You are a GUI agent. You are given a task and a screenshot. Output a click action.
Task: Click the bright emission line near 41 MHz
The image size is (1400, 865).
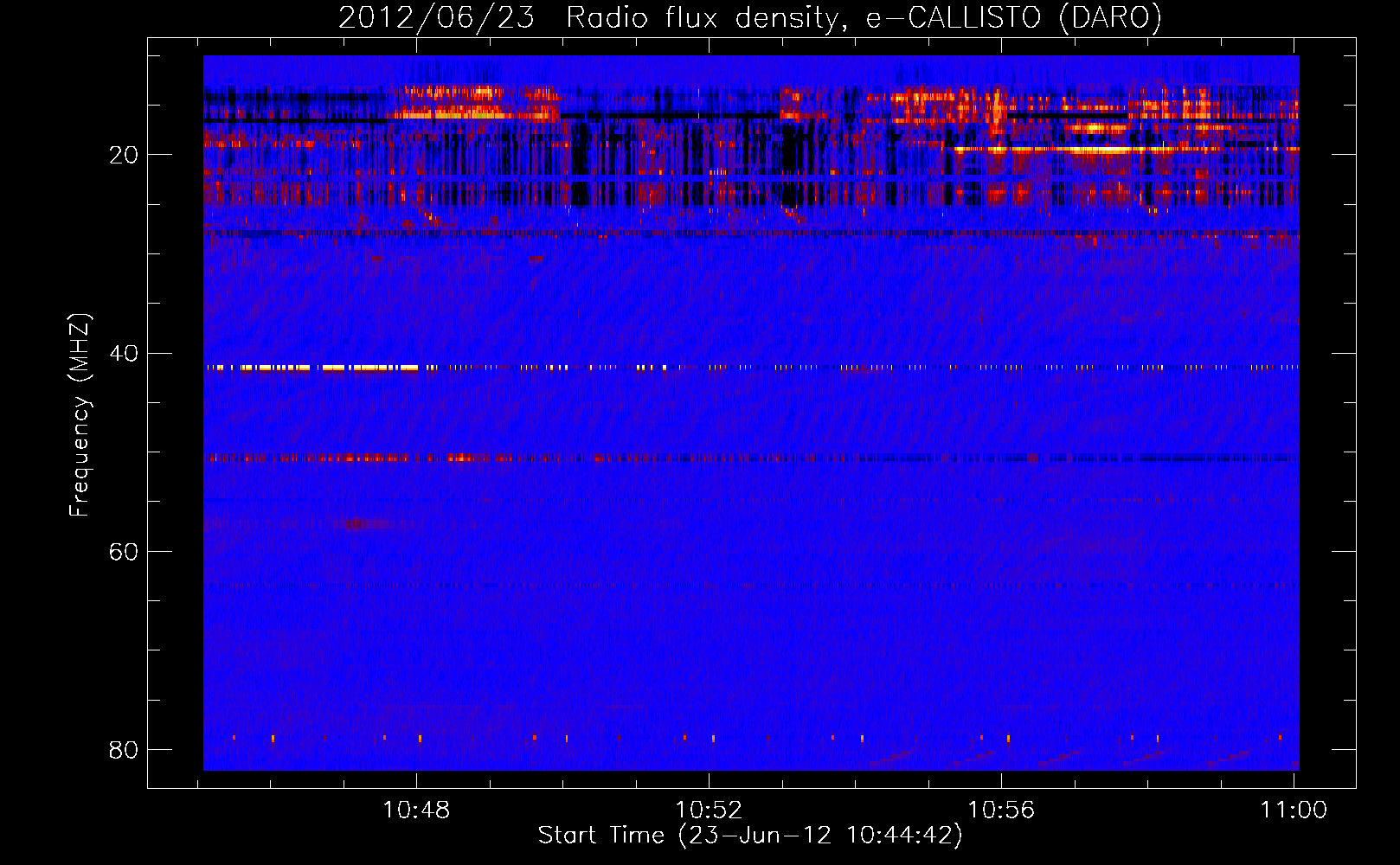coord(751,368)
